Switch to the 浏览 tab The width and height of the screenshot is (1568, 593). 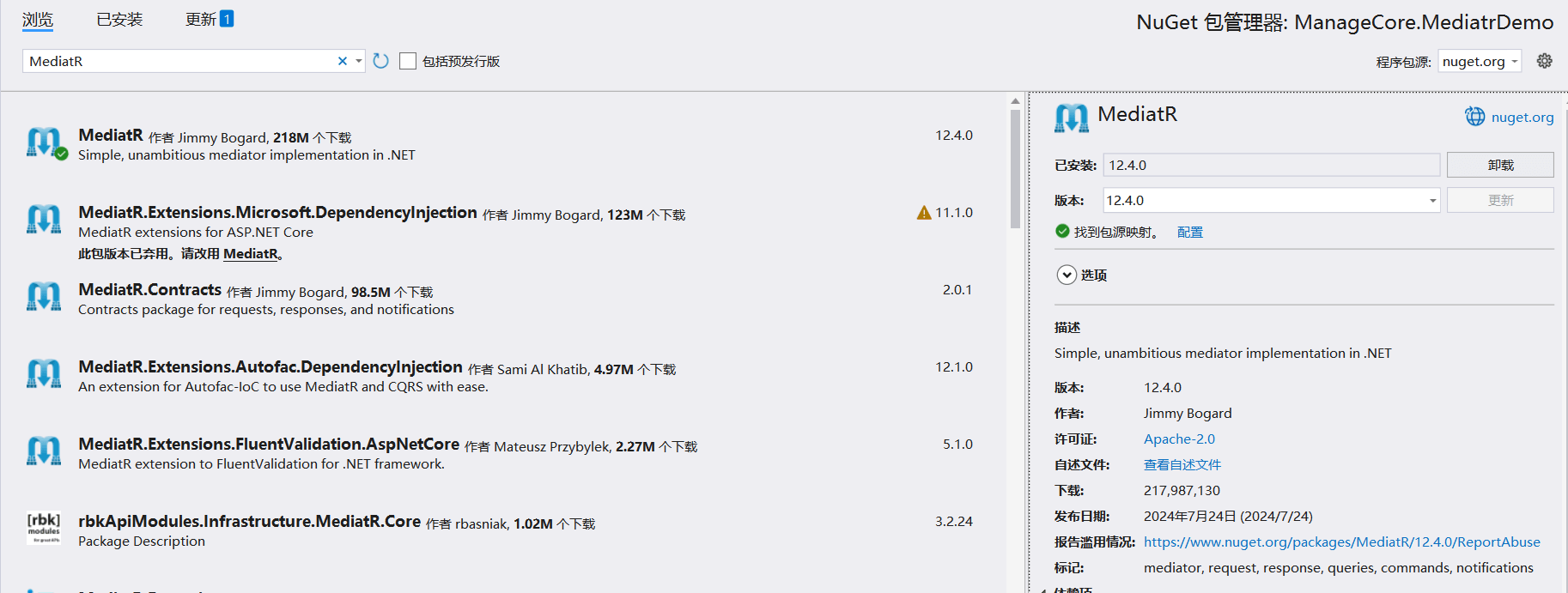(x=38, y=19)
